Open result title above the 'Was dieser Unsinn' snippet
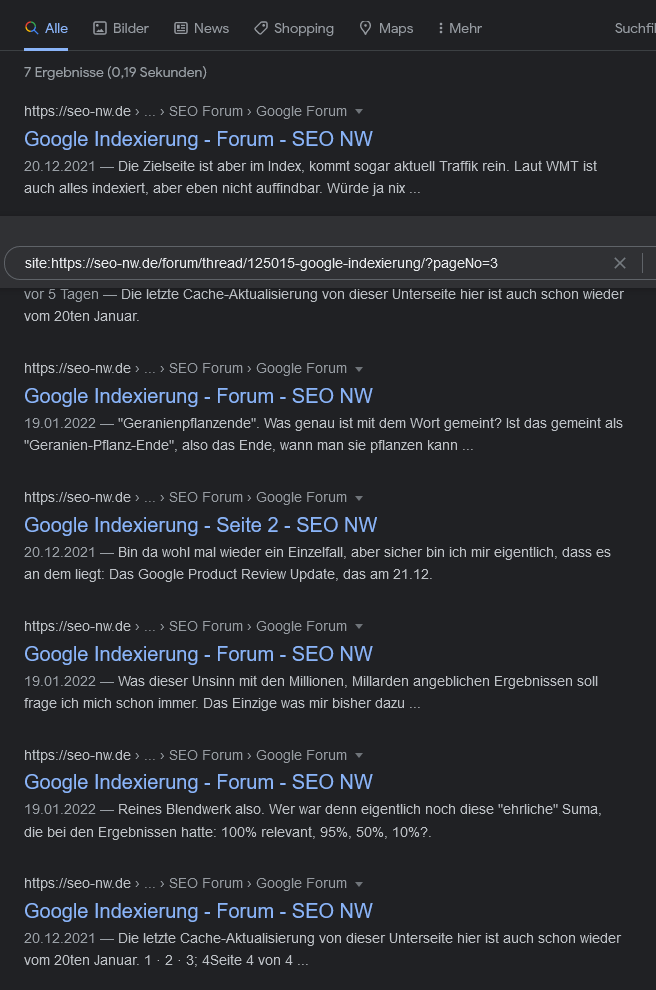The image size is (656, 990). click(x=198, y=654)
